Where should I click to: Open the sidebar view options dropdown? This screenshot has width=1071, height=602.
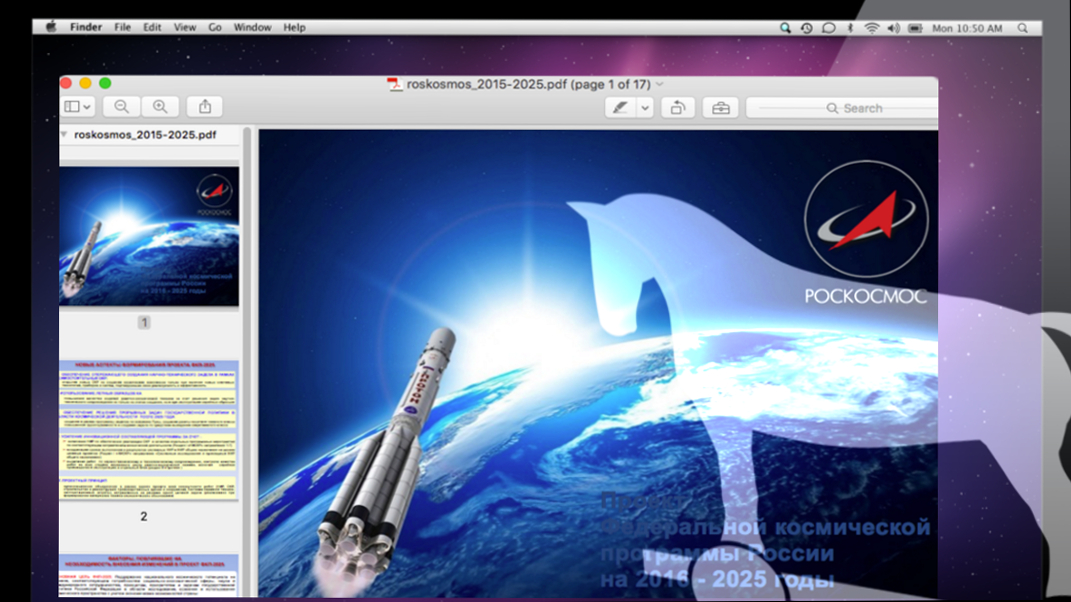coord(77,107)
